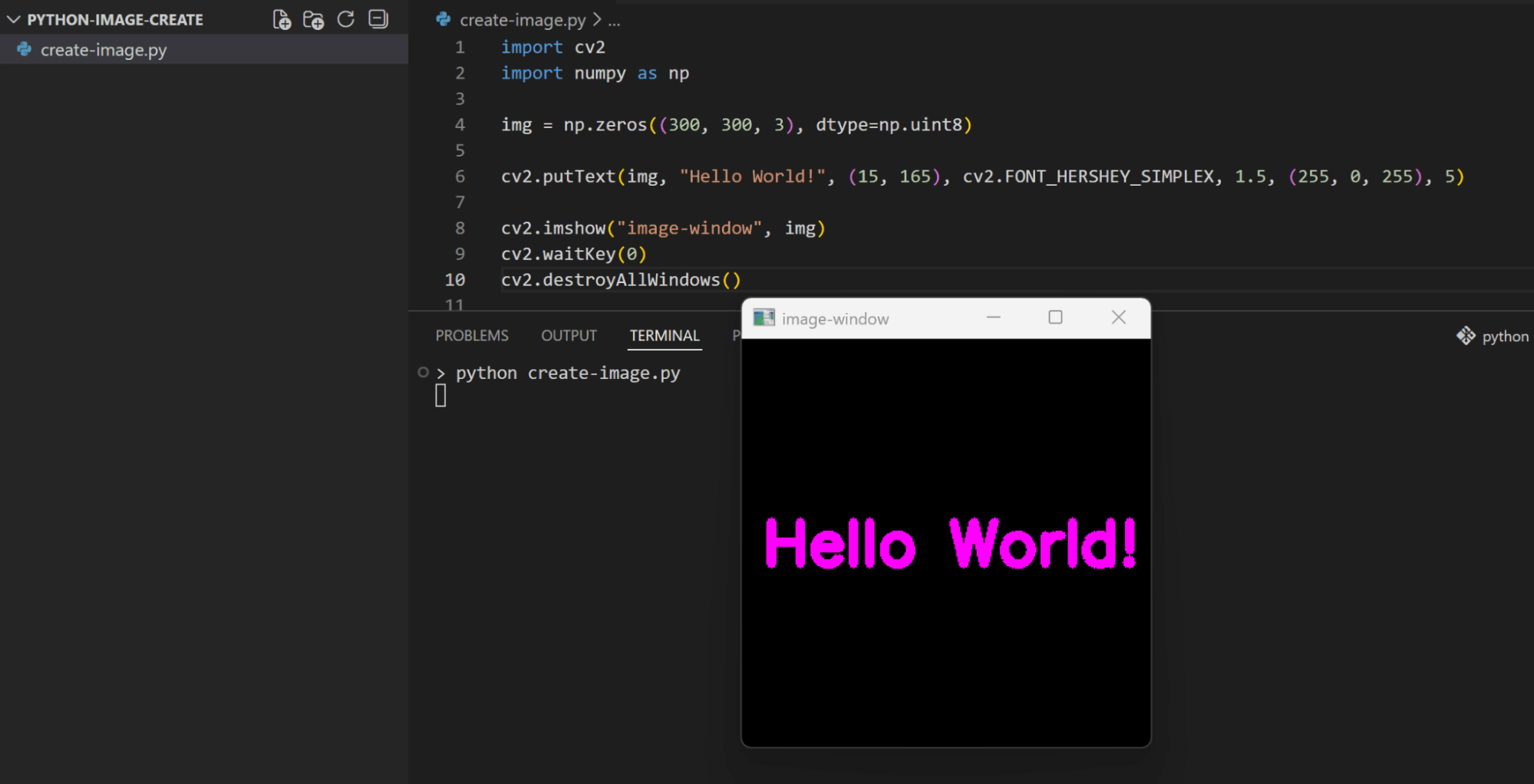Open create-image.py in the explorer tree
Viewport: 1534px width, 784px height.
pos(104,51)
